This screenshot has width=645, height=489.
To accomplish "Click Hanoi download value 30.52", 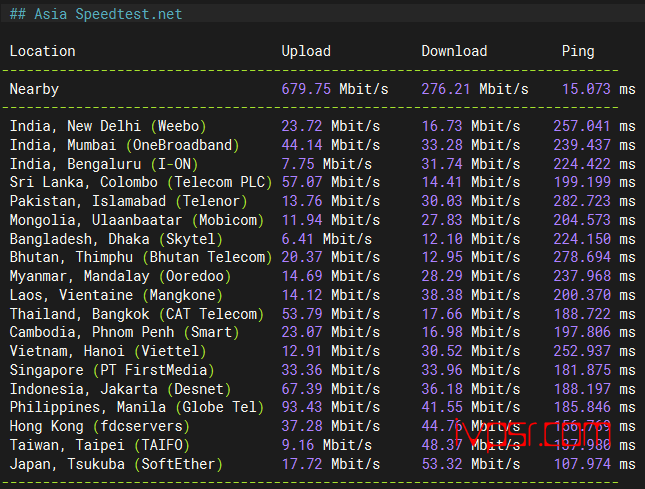I will coord(442,351).
